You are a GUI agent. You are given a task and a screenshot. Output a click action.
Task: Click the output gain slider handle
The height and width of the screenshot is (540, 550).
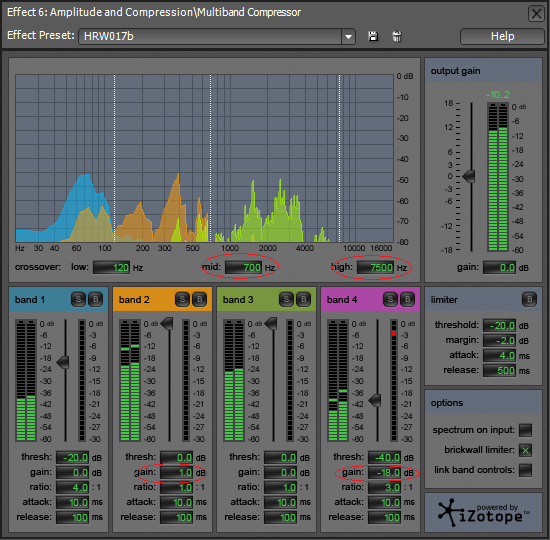click(x=469, y=176)
